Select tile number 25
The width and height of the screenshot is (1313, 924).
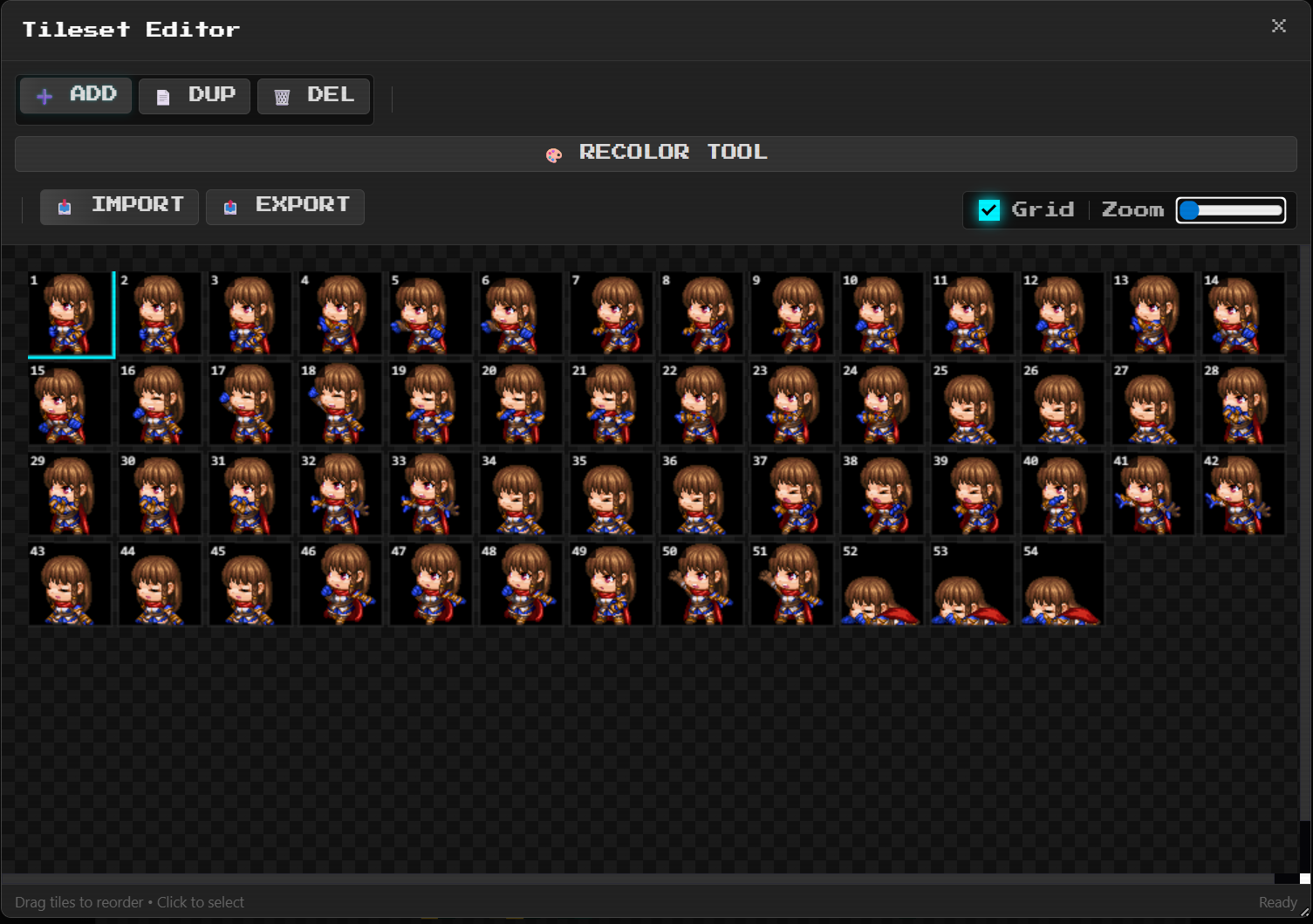point(973,405)
